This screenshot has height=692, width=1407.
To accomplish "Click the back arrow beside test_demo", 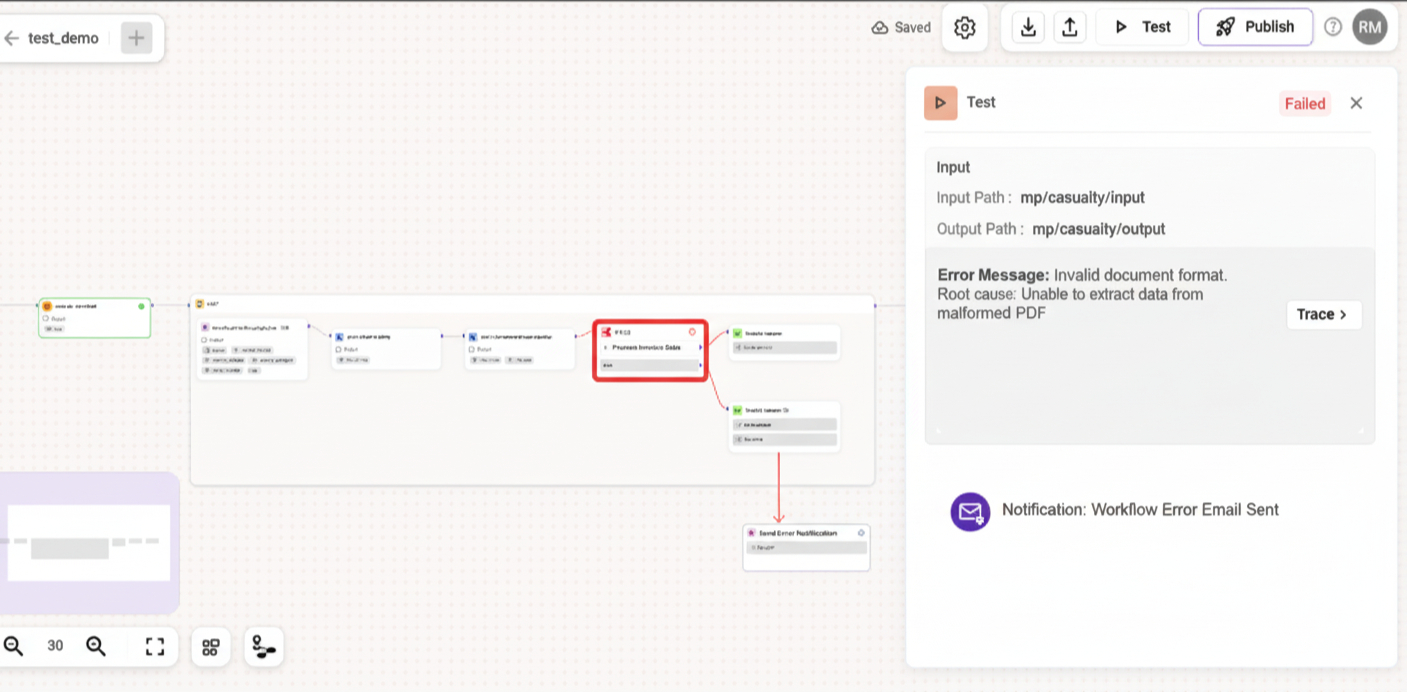I will [x=12, y=39].
